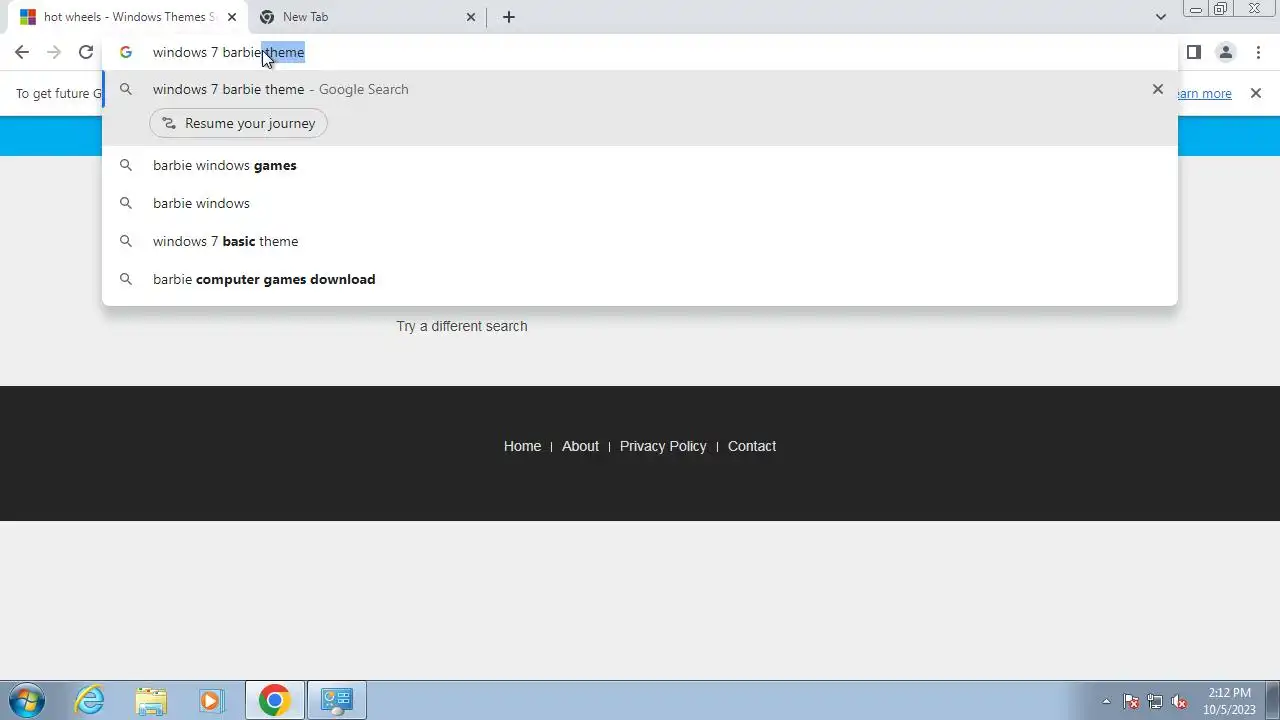Show hidden system tray icons
1280x720 pixels.
pos(1106,701)
